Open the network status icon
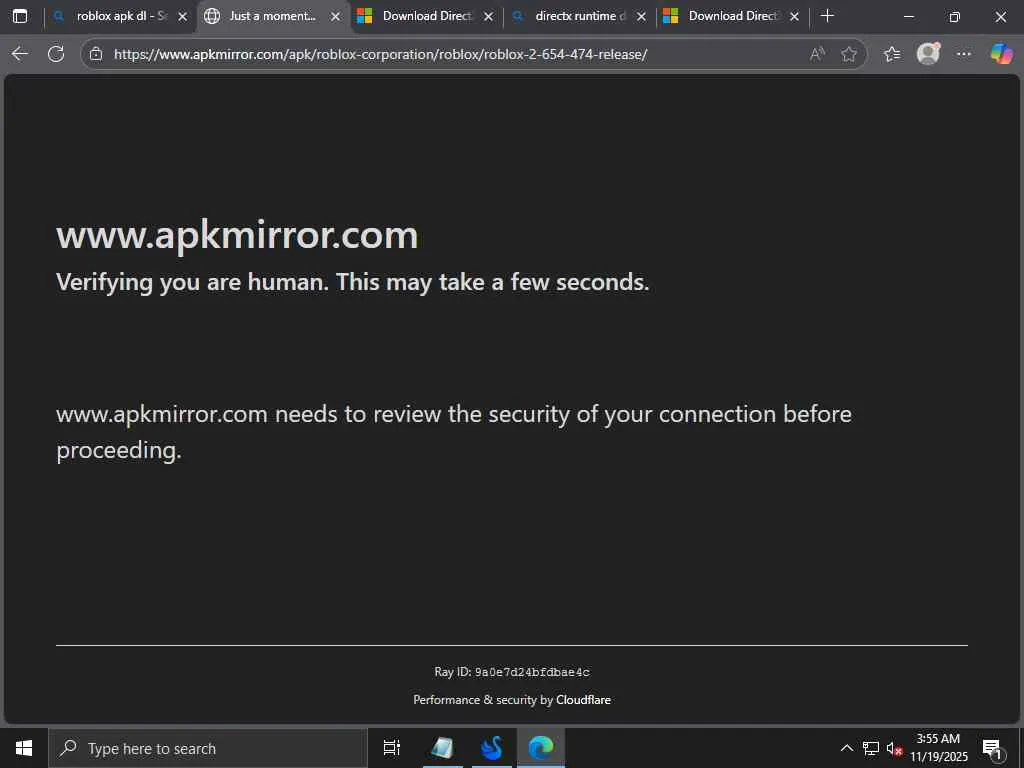 871,748
